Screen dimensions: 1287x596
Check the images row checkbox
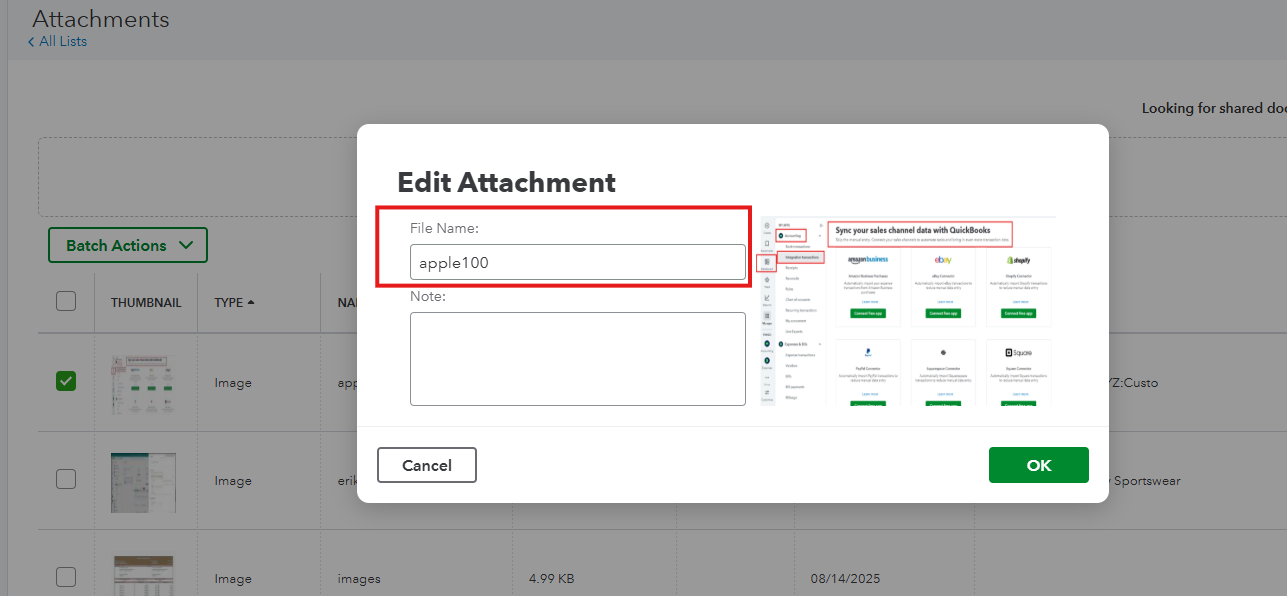(x=66, y=577)
